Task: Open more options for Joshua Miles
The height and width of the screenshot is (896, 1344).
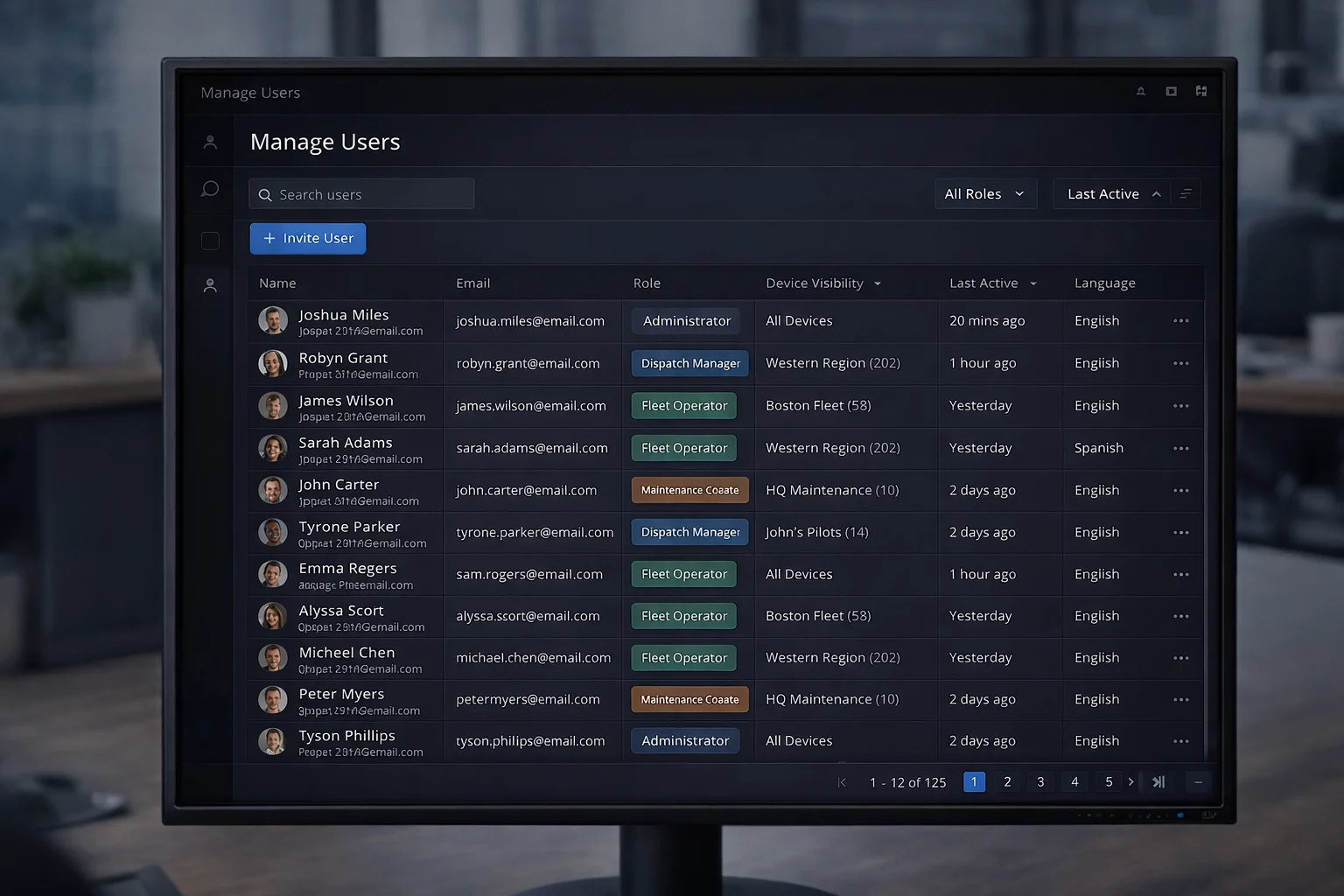Action: (x=1180, y=321)
